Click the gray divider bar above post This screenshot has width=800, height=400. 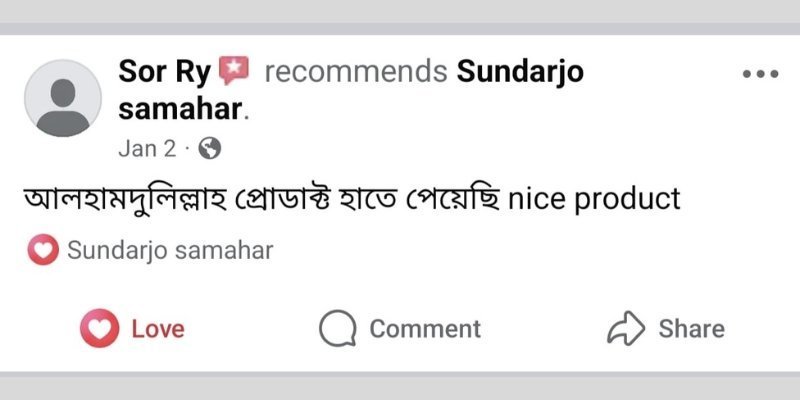pyautogui.click(x=400, y=29)
